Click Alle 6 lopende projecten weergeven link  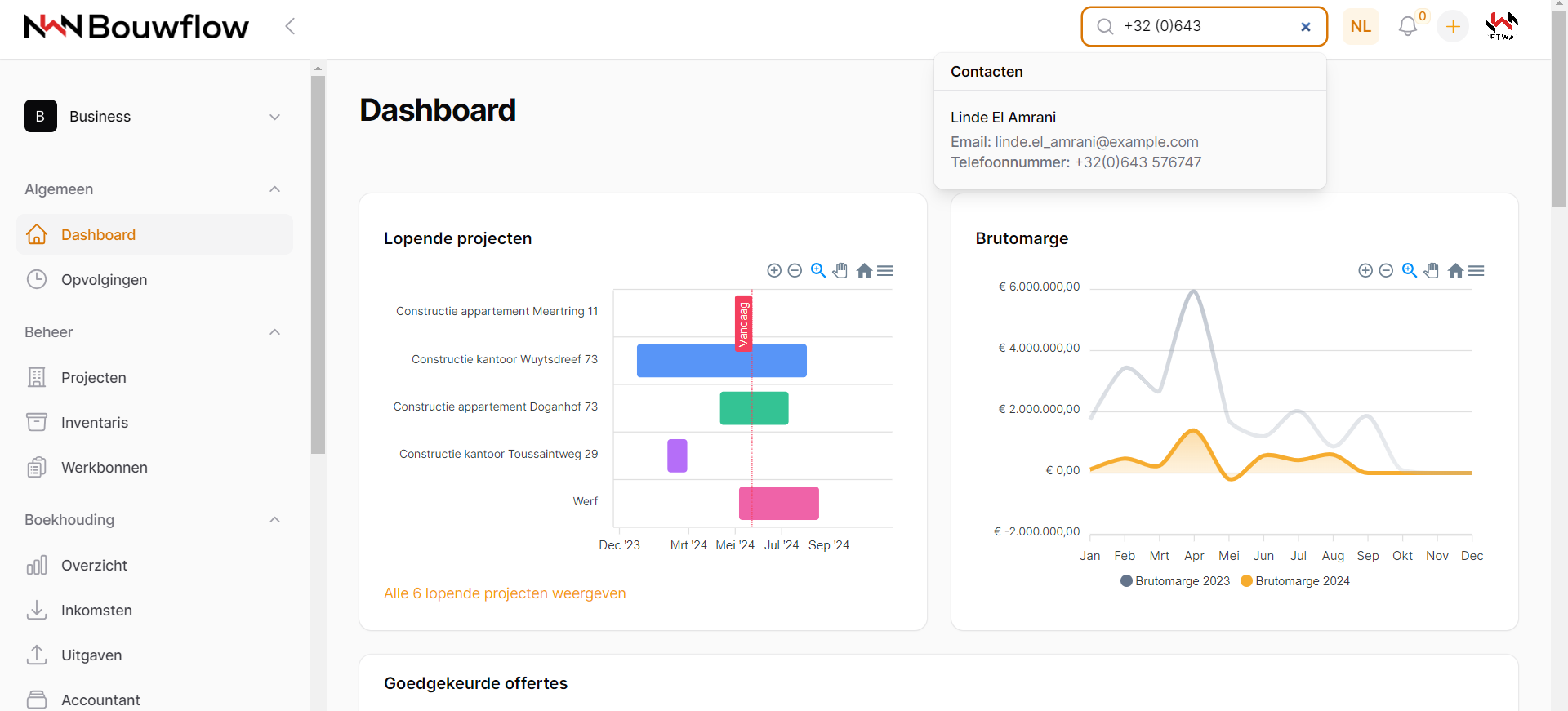(505, 593)
